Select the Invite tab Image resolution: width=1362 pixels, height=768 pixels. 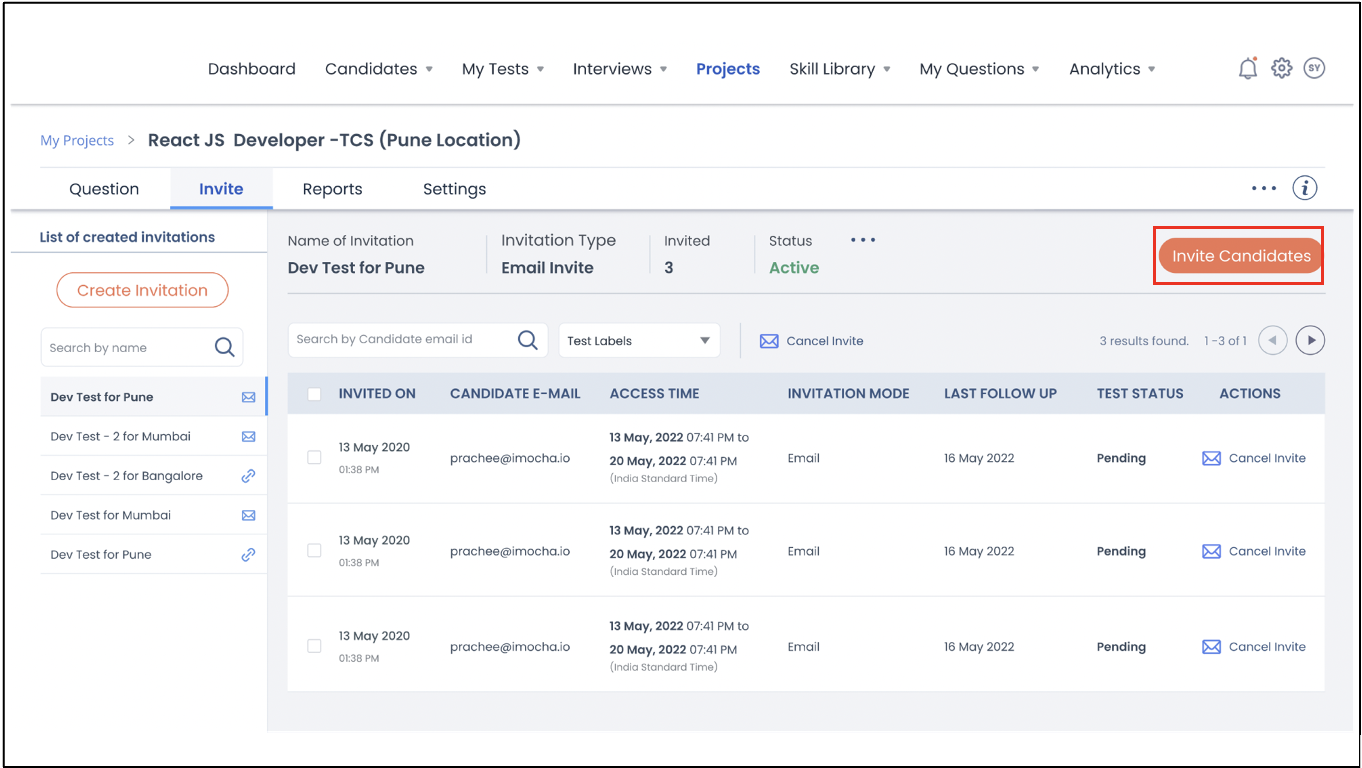coord(221,189)
